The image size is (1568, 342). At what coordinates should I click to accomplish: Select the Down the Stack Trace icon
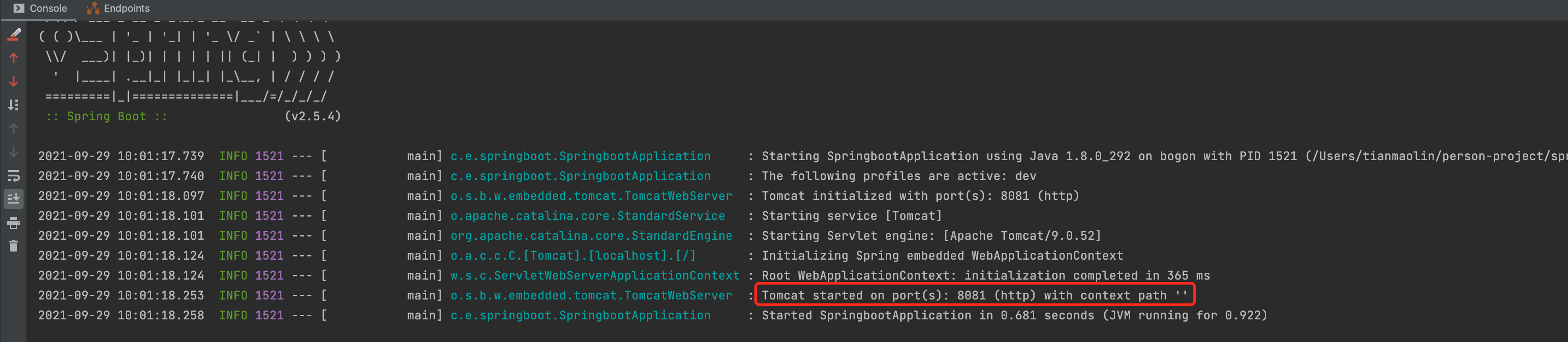coord(14,81)
